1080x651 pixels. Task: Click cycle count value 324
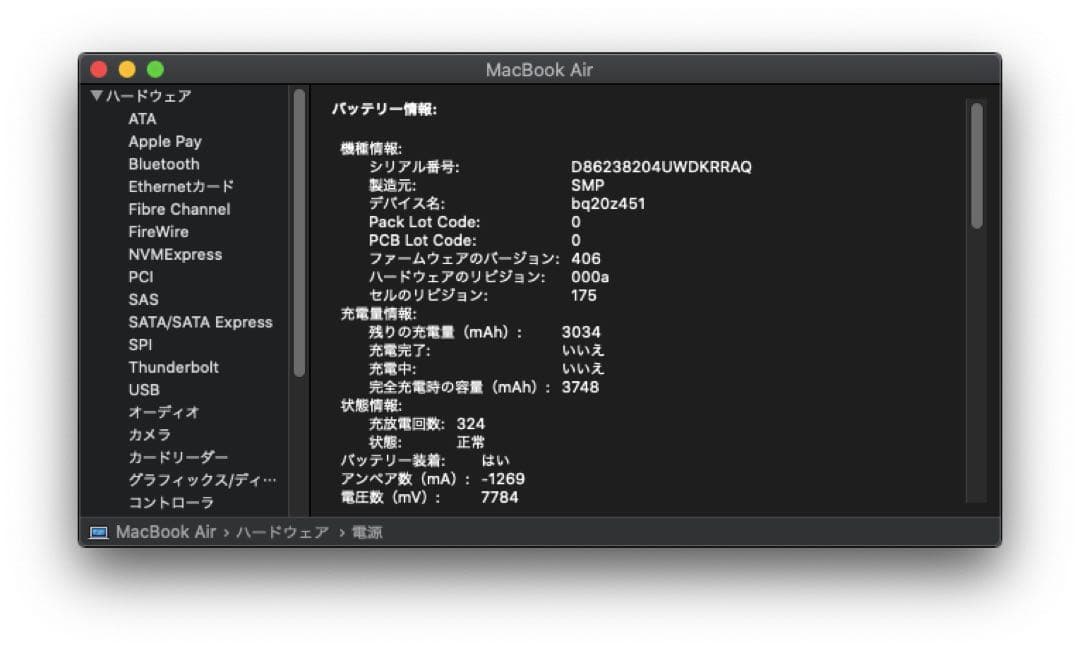tap(470, 424)
